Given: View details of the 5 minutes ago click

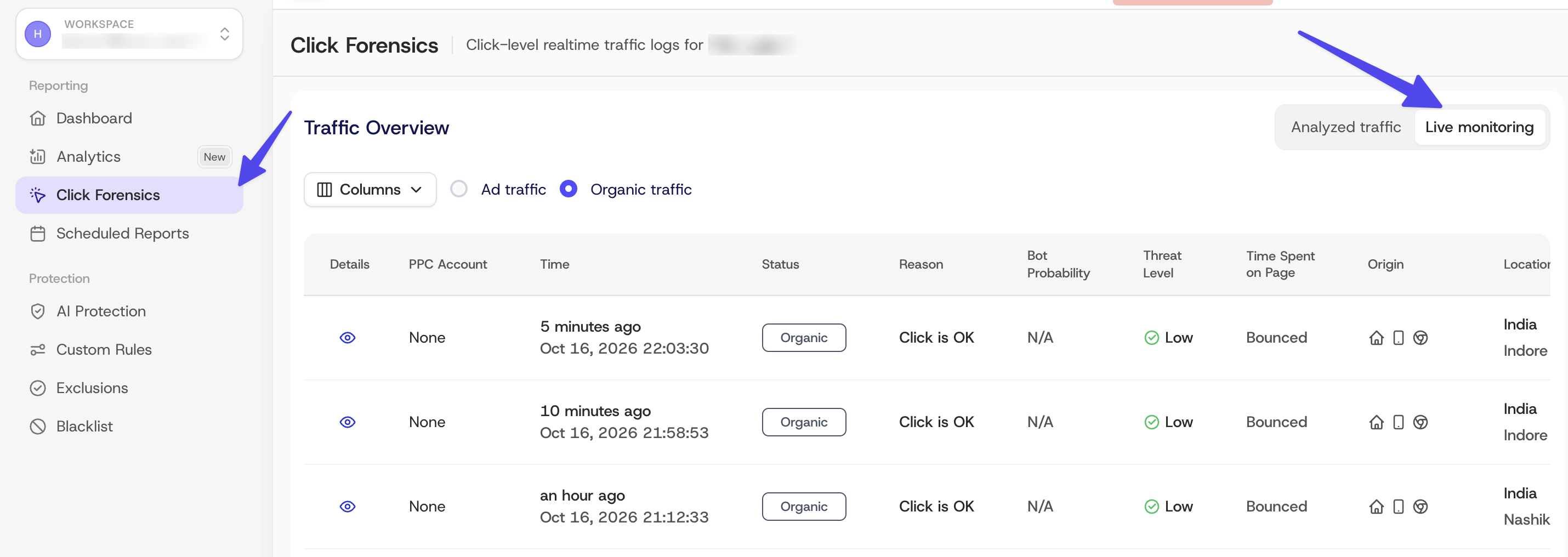Looking at the screenshot, I should (x=348, y=337).
